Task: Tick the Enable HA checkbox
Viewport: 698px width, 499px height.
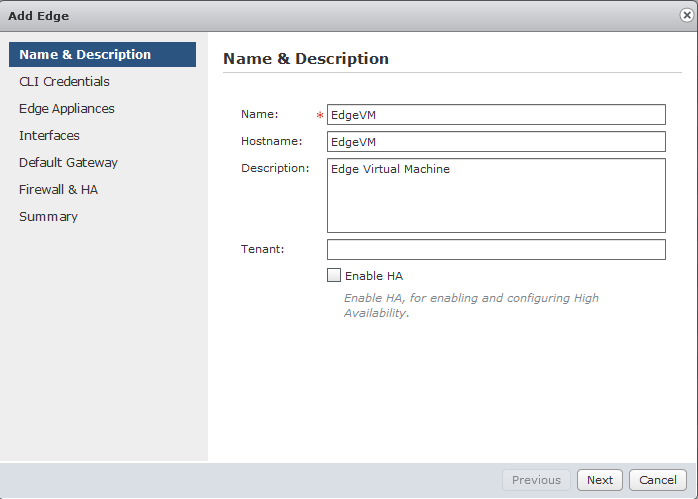Action: [334, 276]
